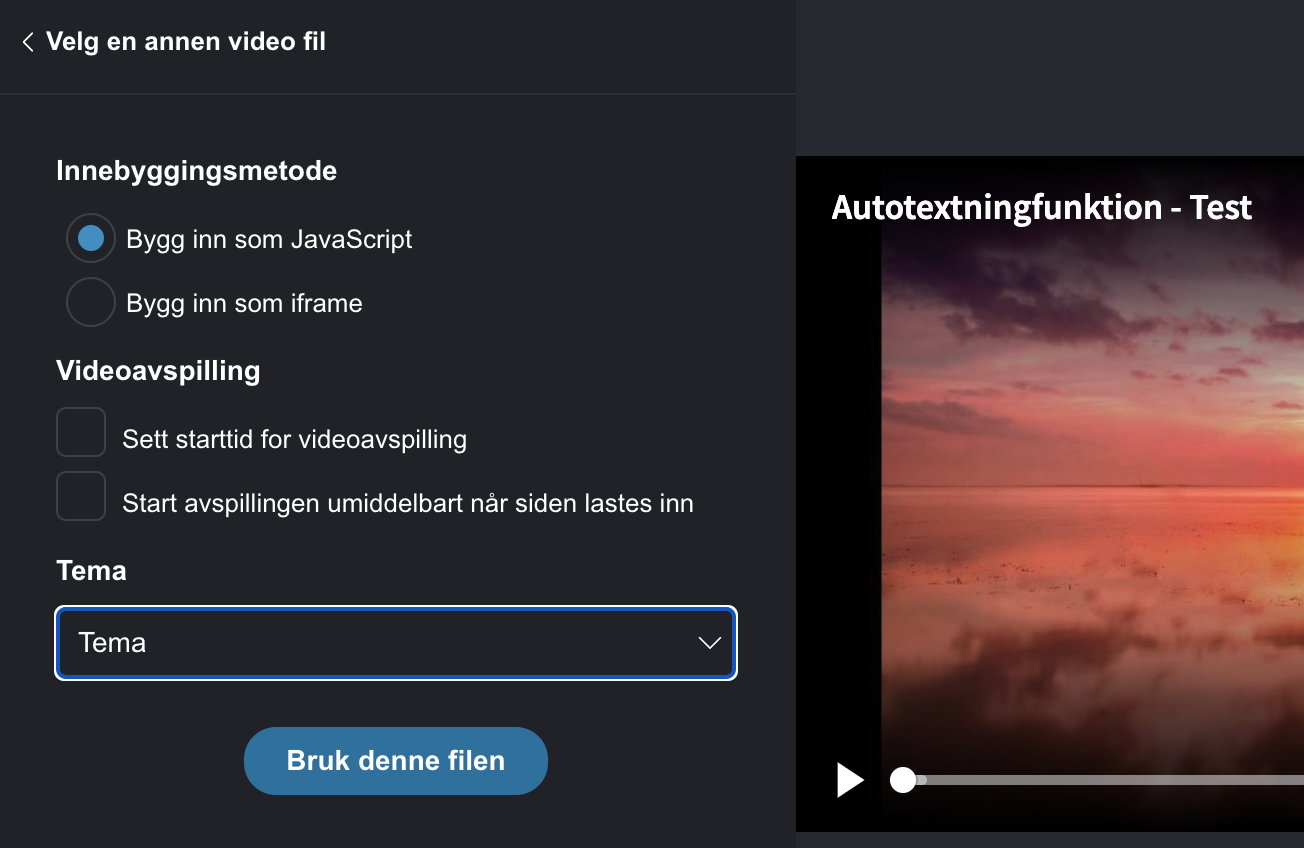Click the Bygg inn som iframe label text
Viewport: 1304px width, 848px height.
tap(244, 303)
